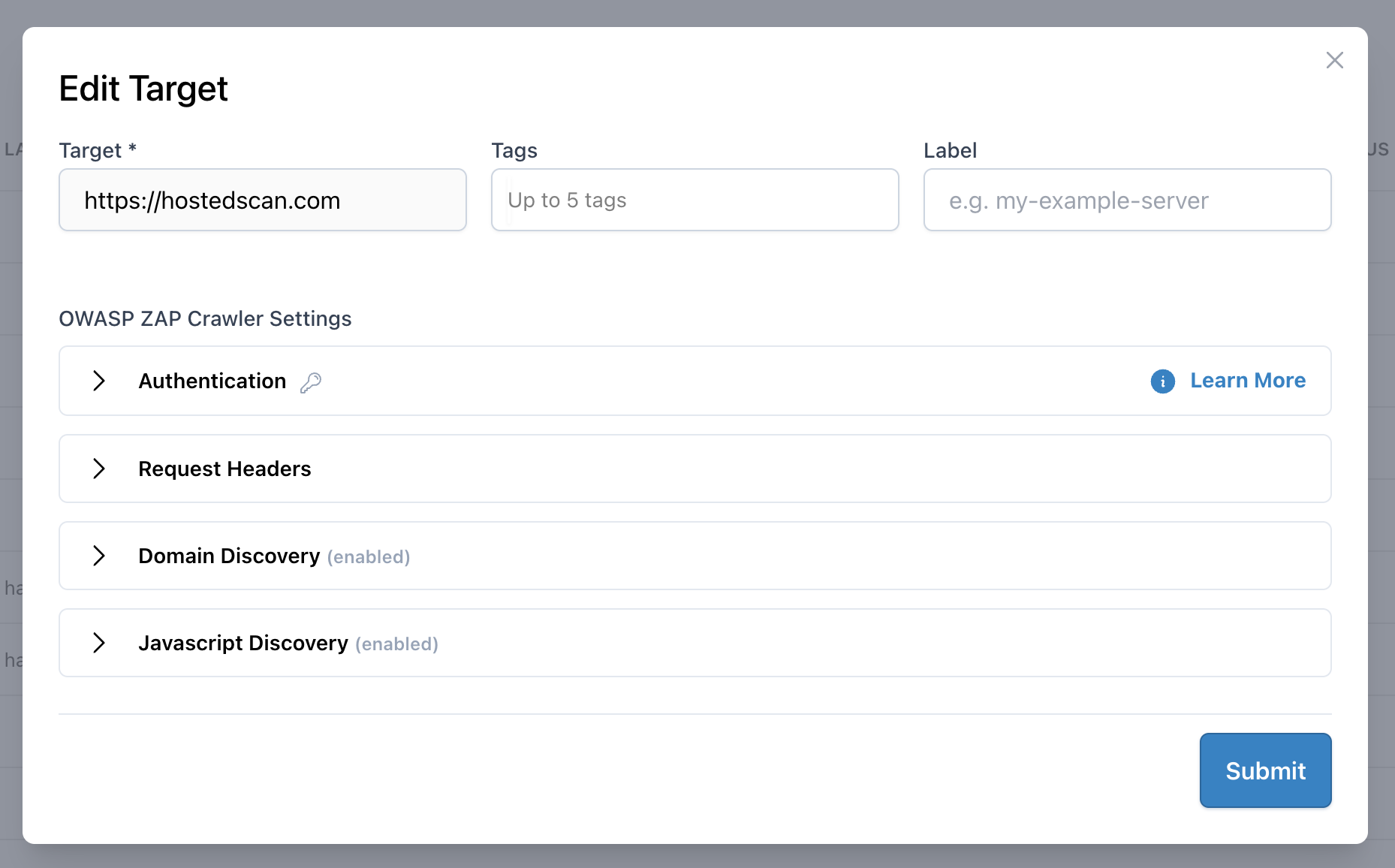Click the Request Headers section title
The image size is (1395, 868).
(x=224, y=469)
